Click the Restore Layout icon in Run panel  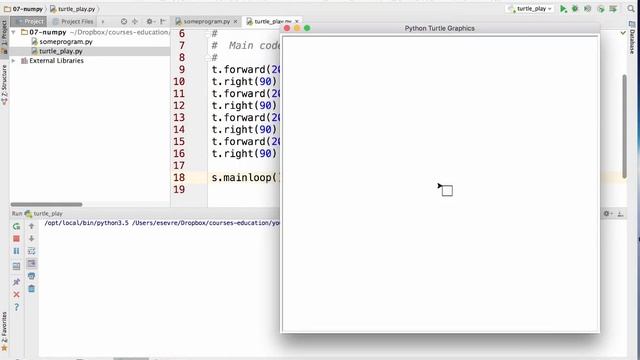[16, 267]
